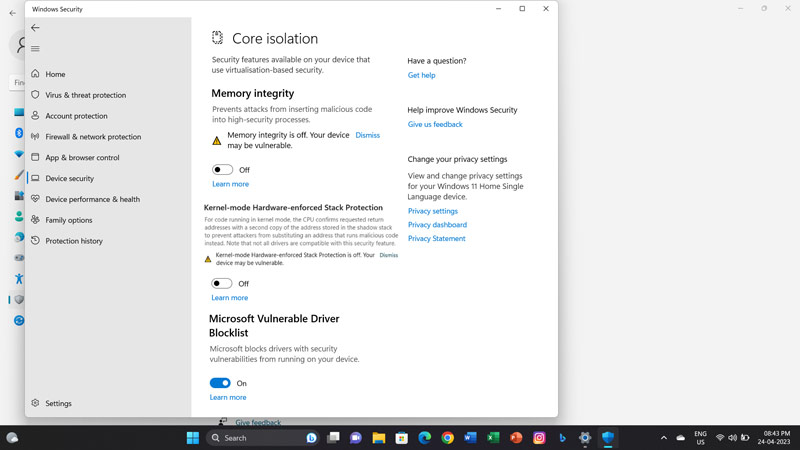
Task: Open App & browser control
Action: tap(82, 158)
